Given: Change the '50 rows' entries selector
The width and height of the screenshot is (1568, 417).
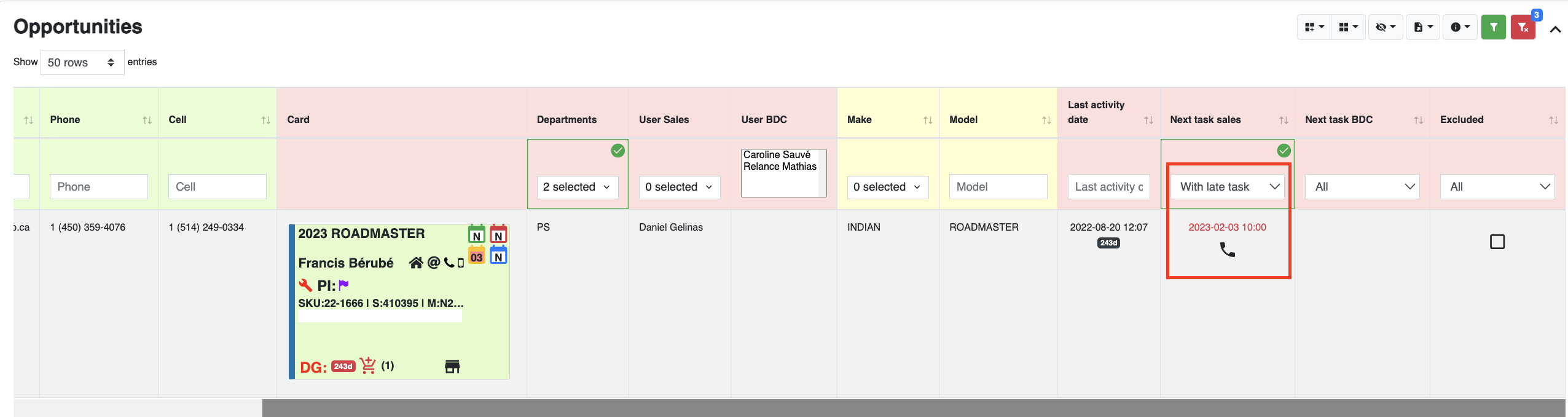Looking at the screenshot, I should pos(82,63).
